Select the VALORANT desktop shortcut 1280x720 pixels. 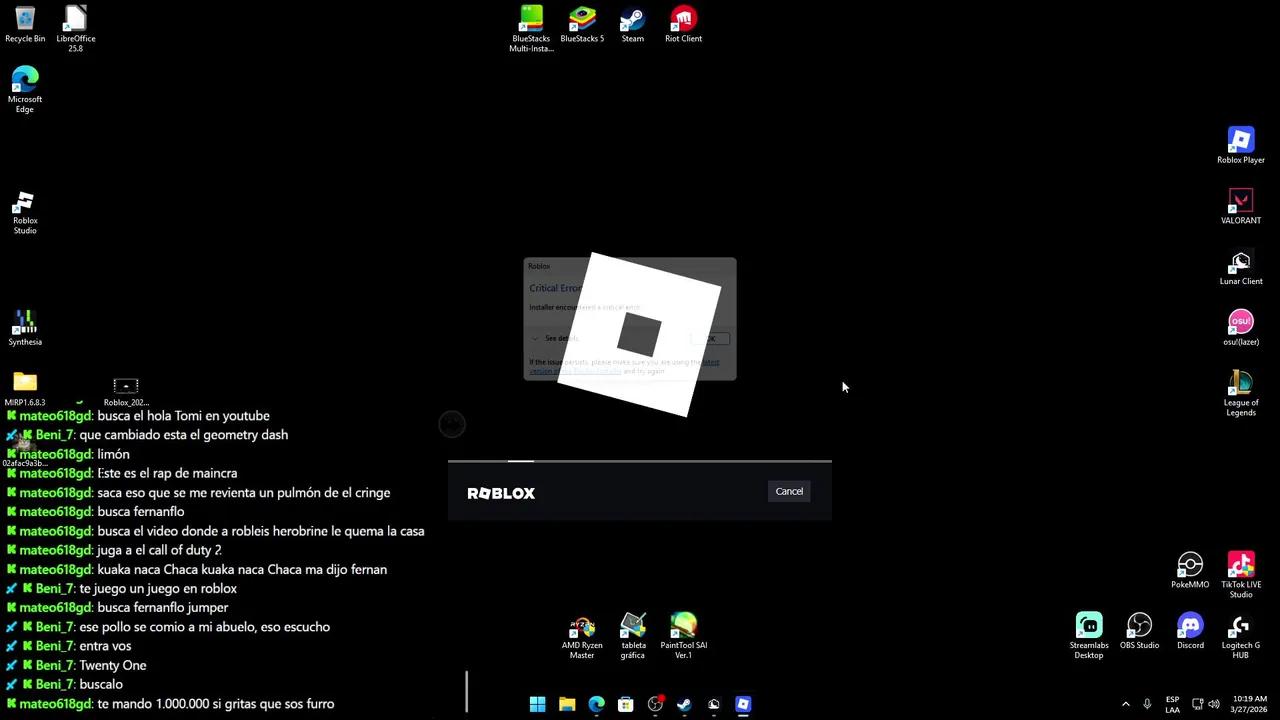(x=1241, y=207)
